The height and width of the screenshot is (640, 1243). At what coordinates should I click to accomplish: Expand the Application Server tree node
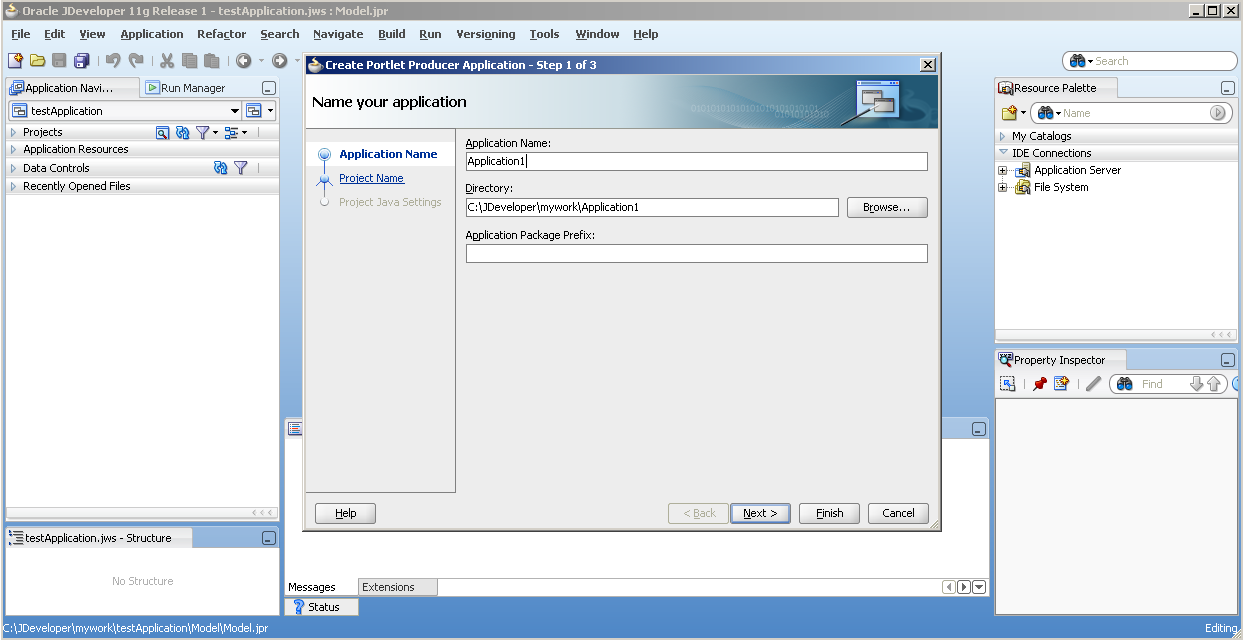[x=1003, y=170]
